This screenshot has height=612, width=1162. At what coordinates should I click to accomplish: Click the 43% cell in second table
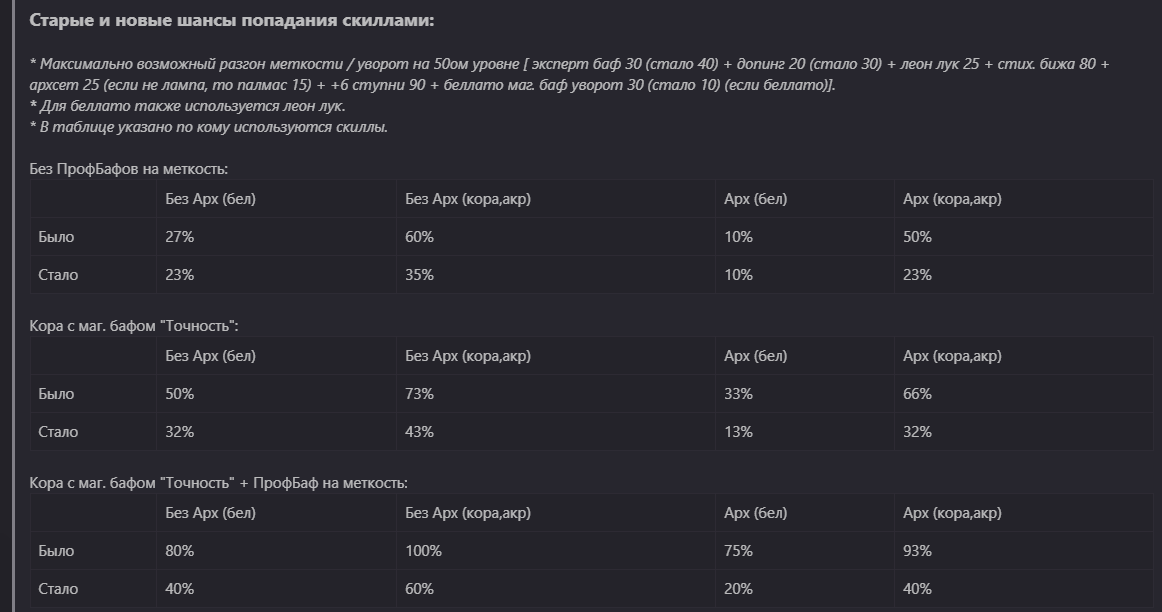[556, 432]
